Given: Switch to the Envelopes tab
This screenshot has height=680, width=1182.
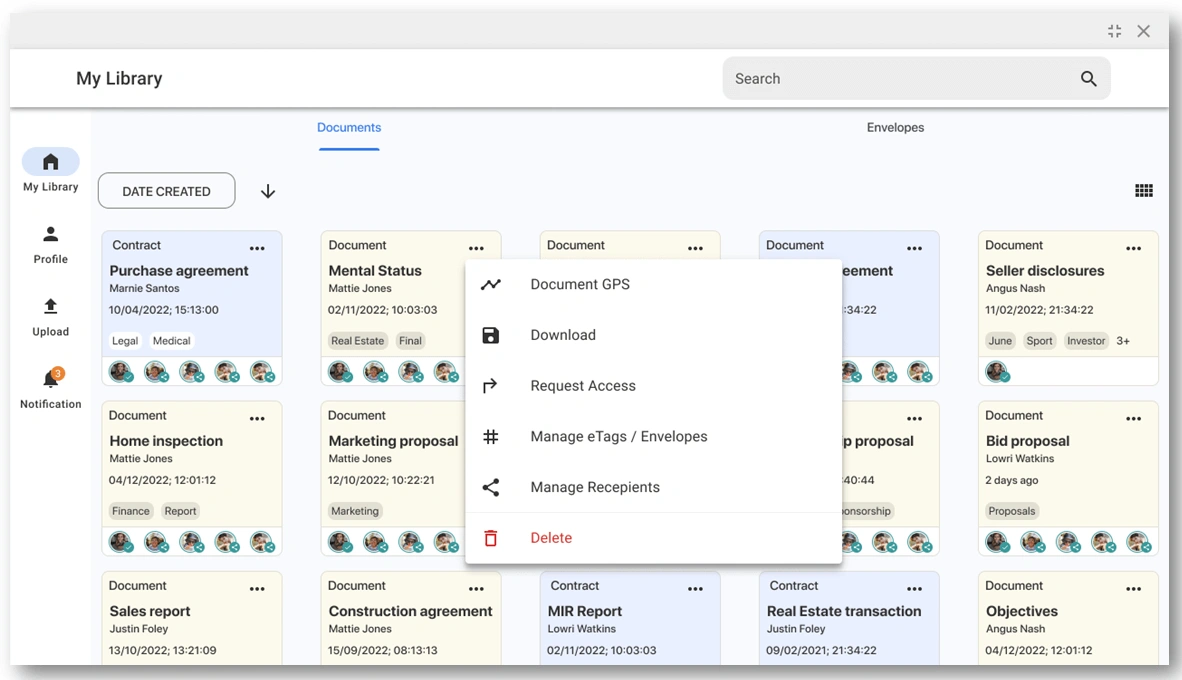Looking at the screenshot, I should pos(895,127).
